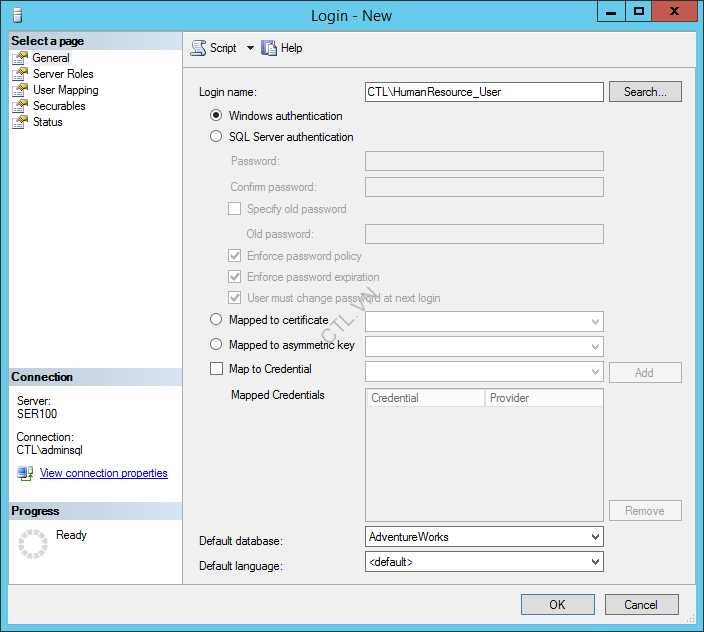Viewport: 704px width, 632px height.
Task: Open the Default language dropdown
Action: pyautogui.click(x=595, y=562)
